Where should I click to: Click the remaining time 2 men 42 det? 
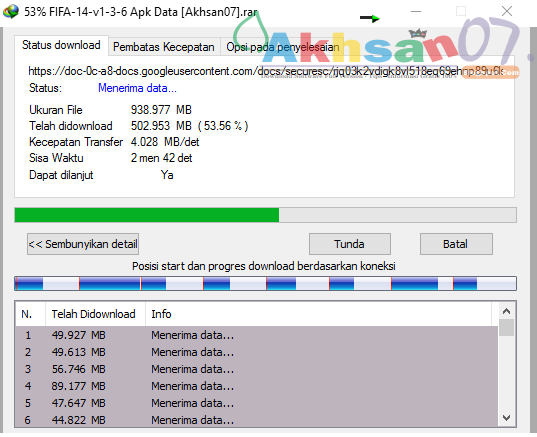point(161,158)
